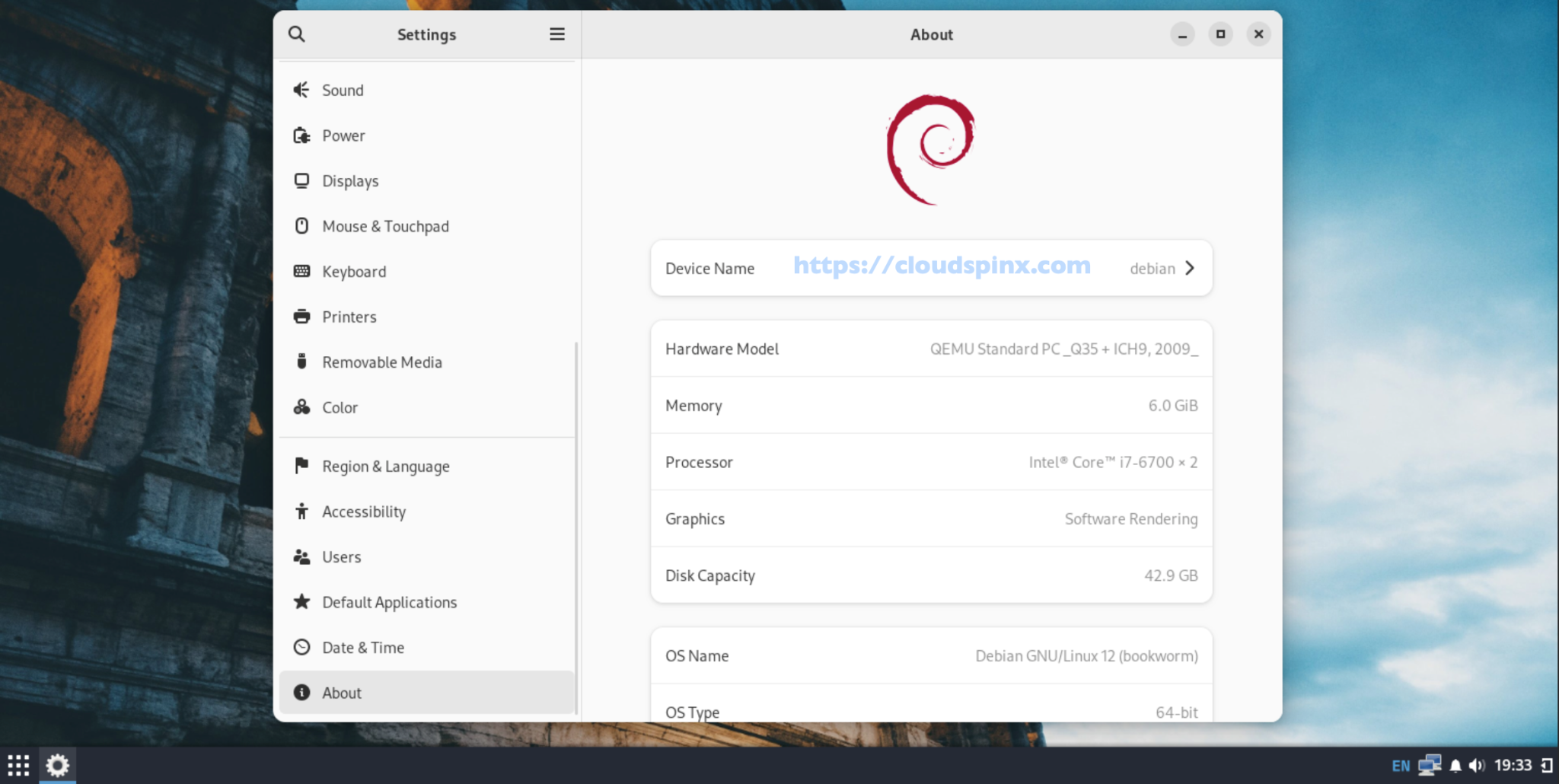
Task: Open the notification bell in taskbar
Action: click(x=1456, y=764)
